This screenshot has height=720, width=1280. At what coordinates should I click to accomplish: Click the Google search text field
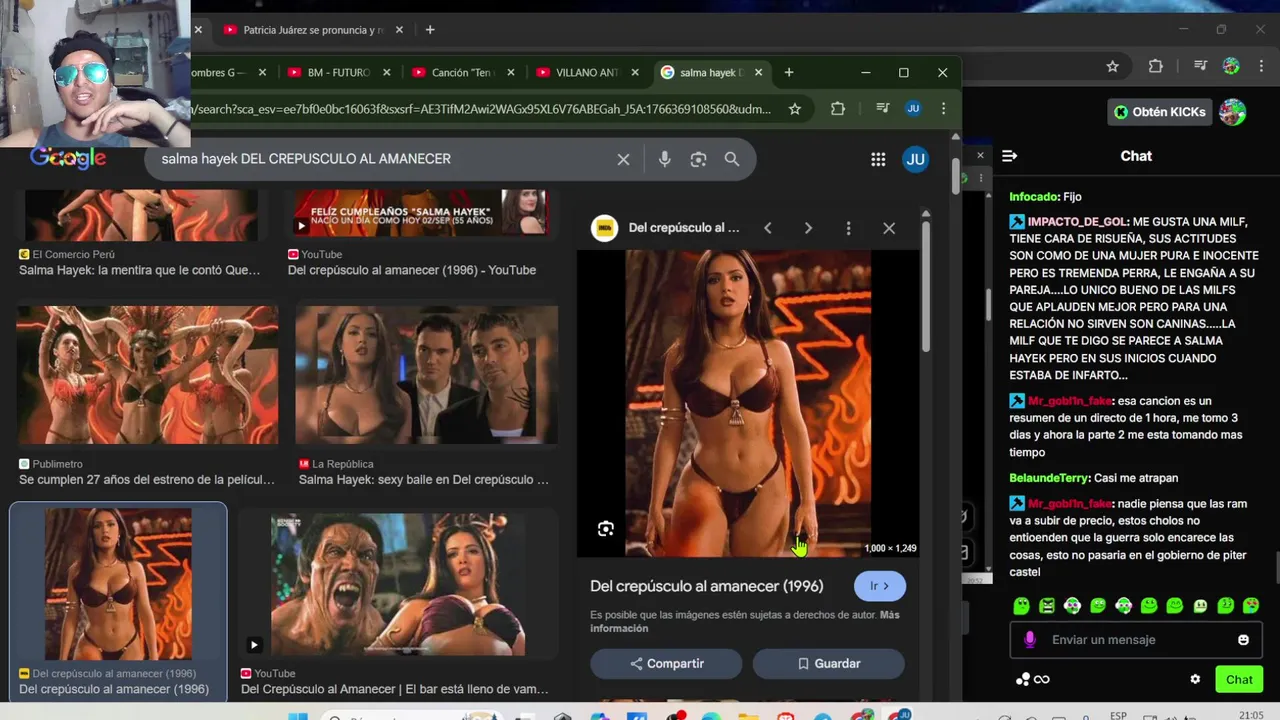(x=385, y=159)
